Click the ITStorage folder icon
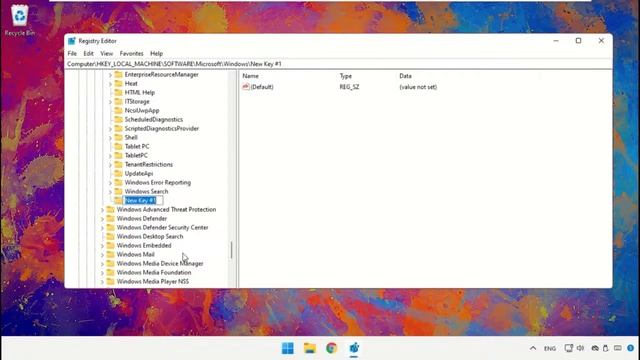Image resolution: width=640 pixels, height=360 pixels. (118, 101)
